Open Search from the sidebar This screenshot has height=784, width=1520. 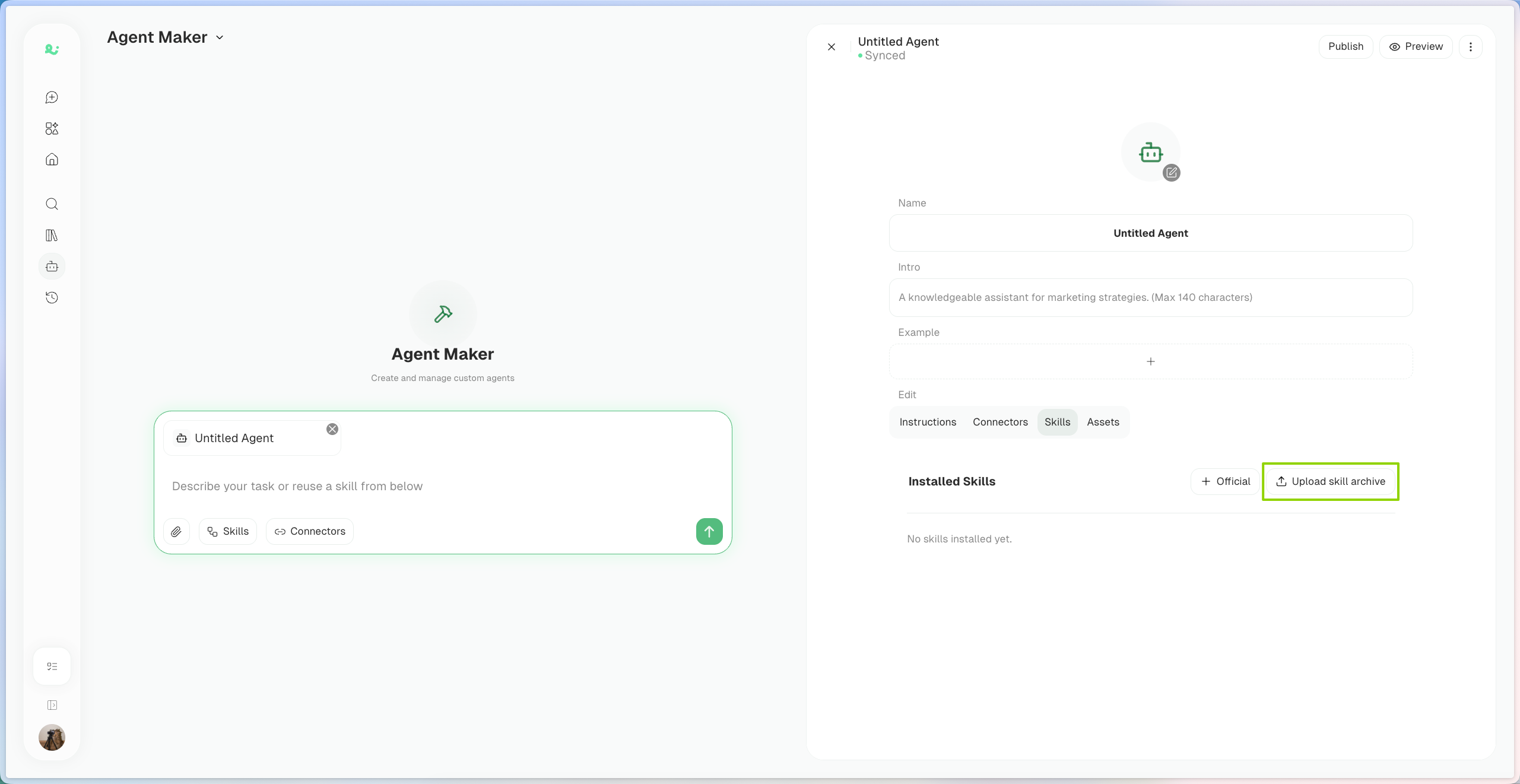tap(52, 204)
